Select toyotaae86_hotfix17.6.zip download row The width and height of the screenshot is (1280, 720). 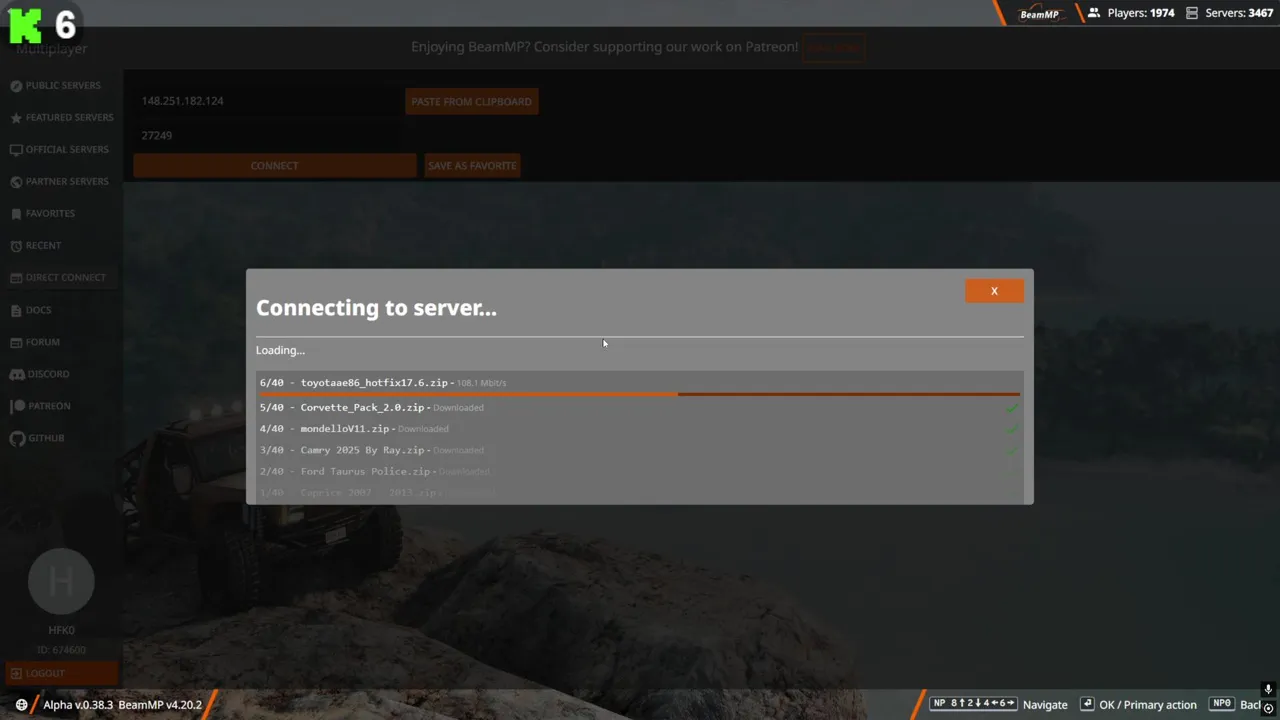pyautogui.click(x=639, y=383)
